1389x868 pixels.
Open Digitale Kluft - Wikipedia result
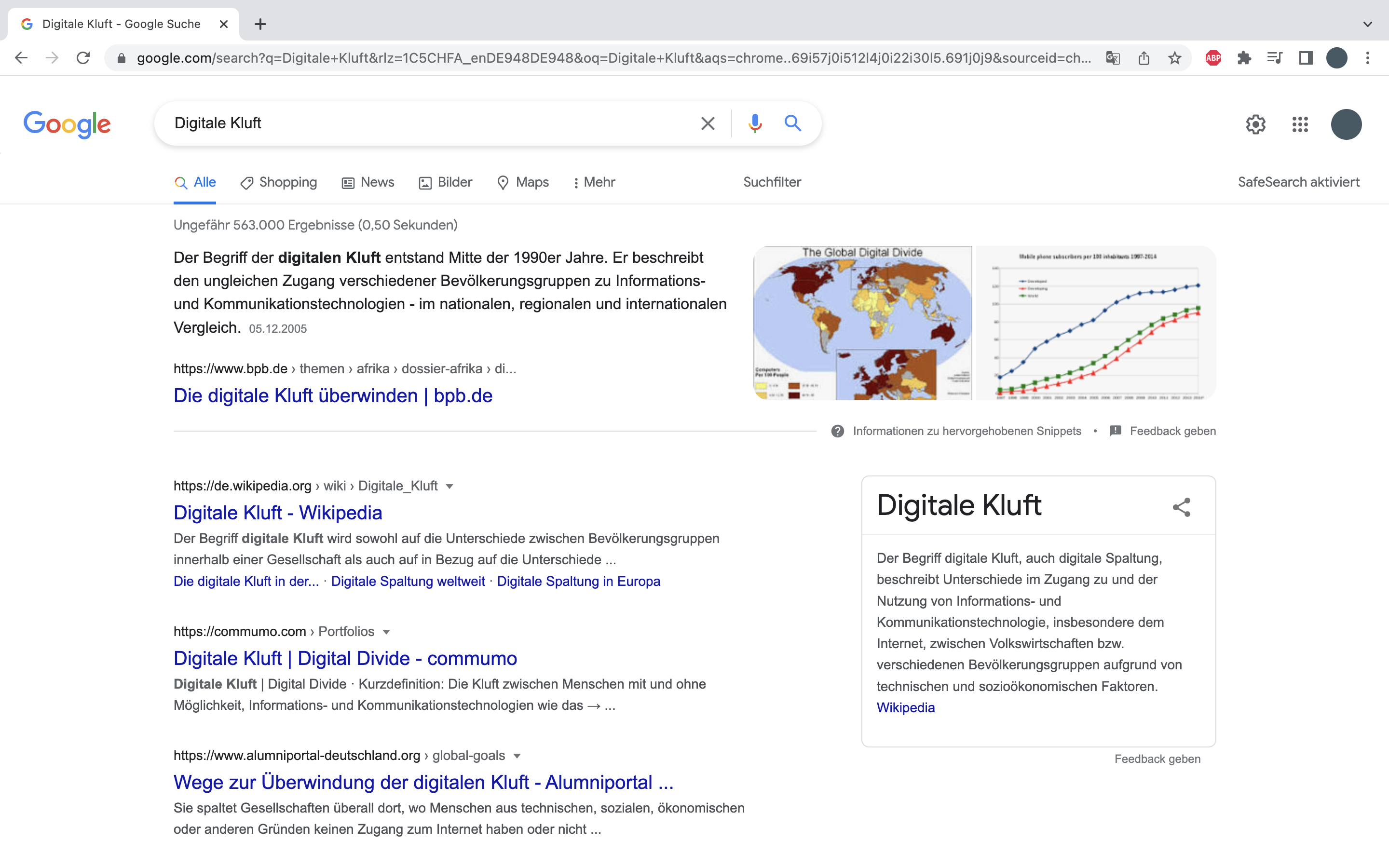[278, 513]
